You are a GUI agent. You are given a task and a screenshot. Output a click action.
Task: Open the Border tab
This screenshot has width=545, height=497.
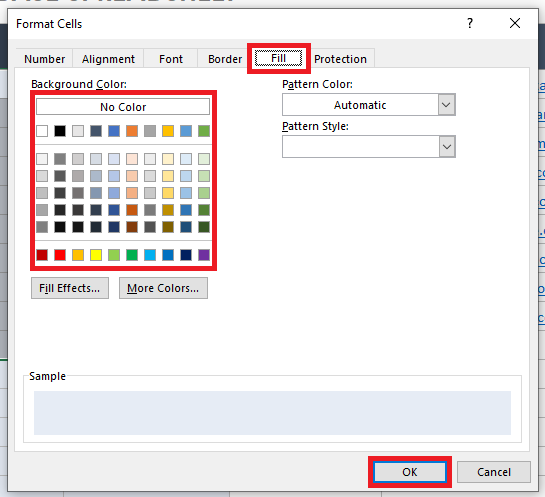(225, 59)
